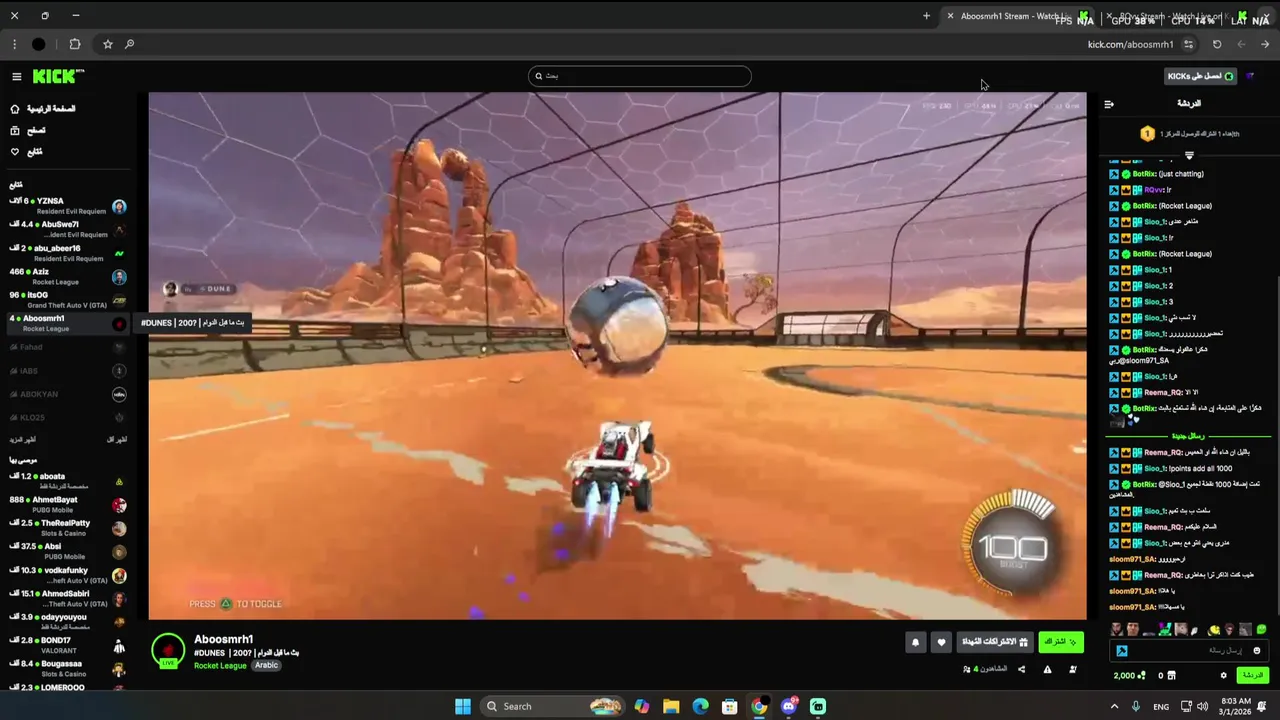
Task: Expand the pinned leaderboard chevron in chat
Action: 1189,155
